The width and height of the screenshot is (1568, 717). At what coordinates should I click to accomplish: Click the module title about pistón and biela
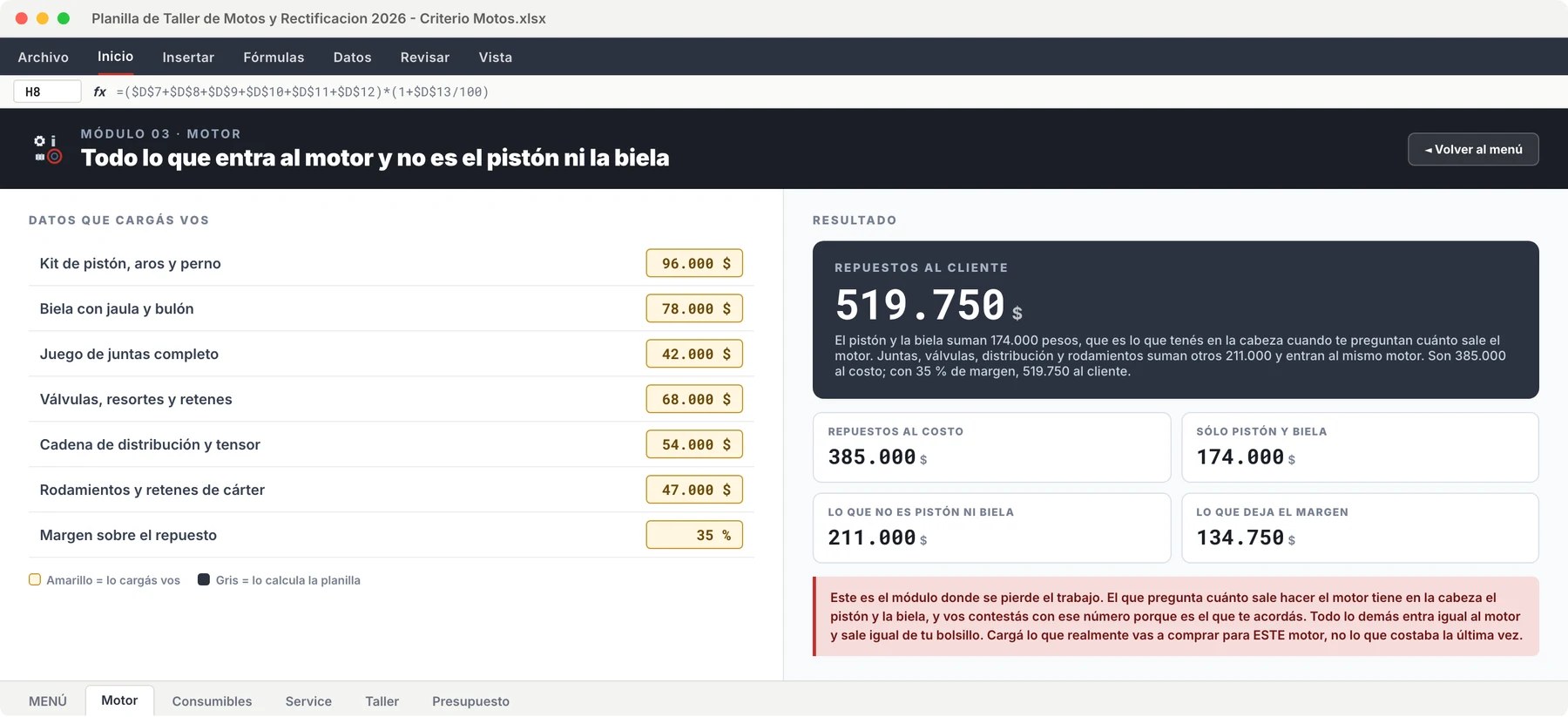(375, 158)
